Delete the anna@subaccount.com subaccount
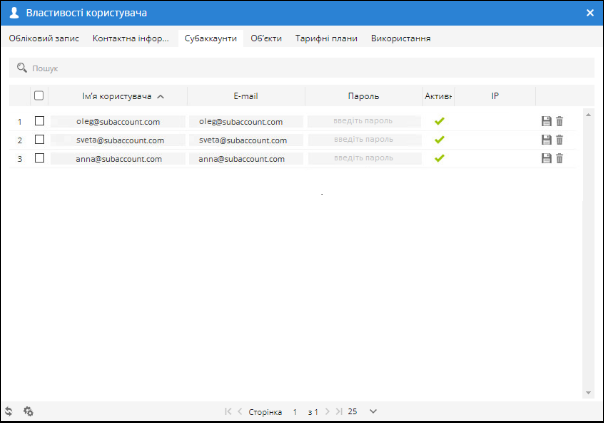Image resolution: width=605 pixels, height=423 pixels. 559,158
